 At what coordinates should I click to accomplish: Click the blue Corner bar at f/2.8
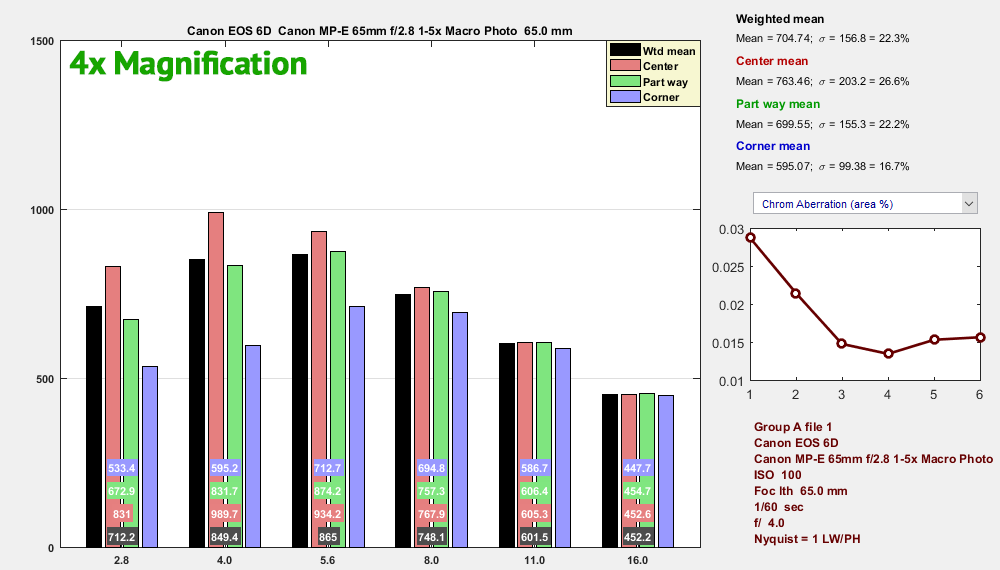150,457
